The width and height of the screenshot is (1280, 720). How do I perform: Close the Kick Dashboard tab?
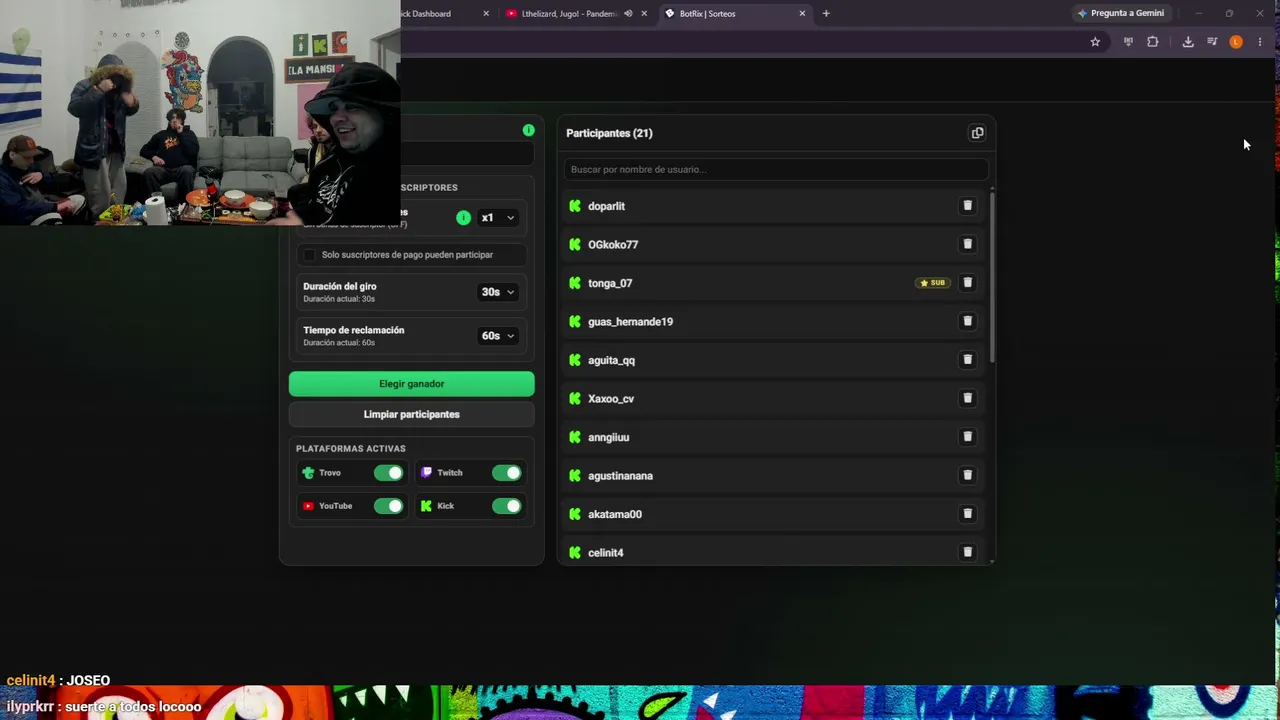(486, 14)
